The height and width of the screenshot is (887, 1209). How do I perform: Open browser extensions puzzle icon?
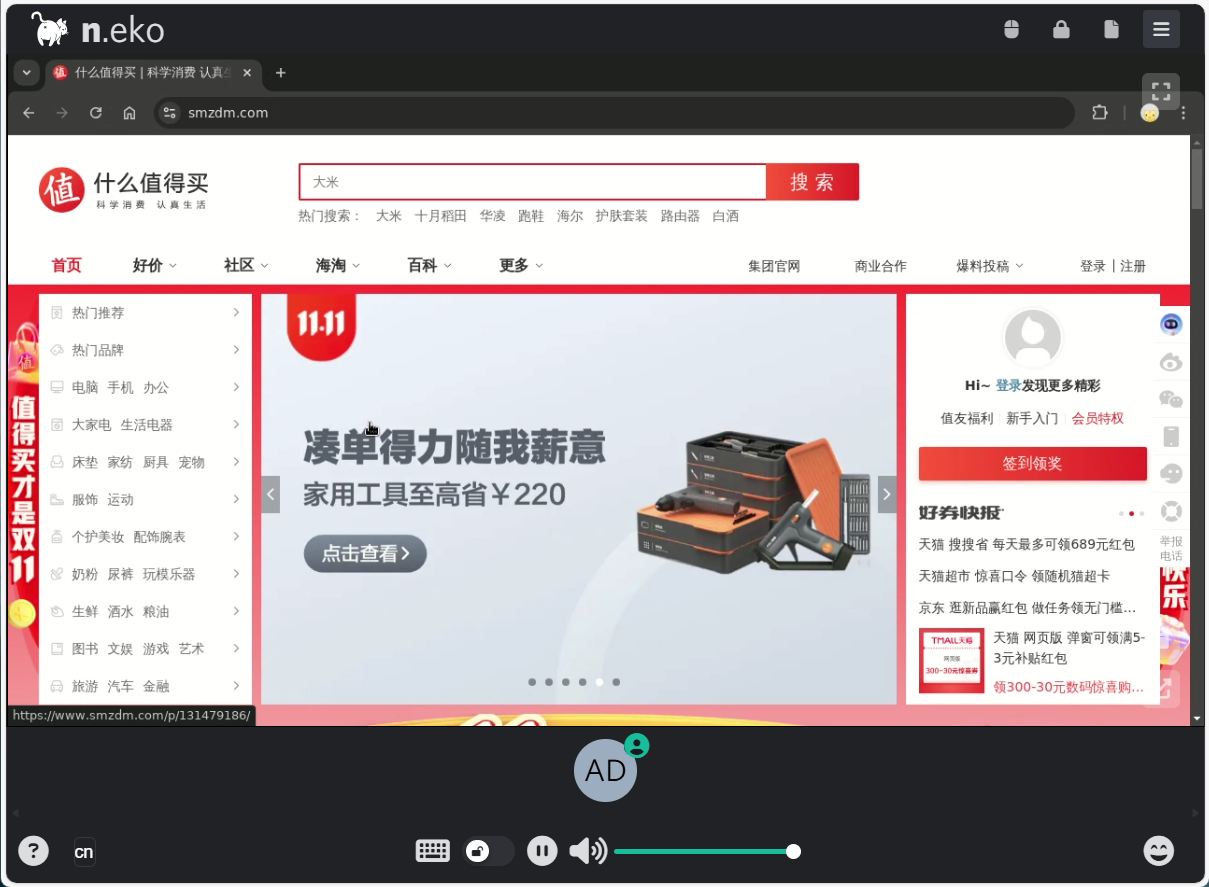coord(1100,113)
